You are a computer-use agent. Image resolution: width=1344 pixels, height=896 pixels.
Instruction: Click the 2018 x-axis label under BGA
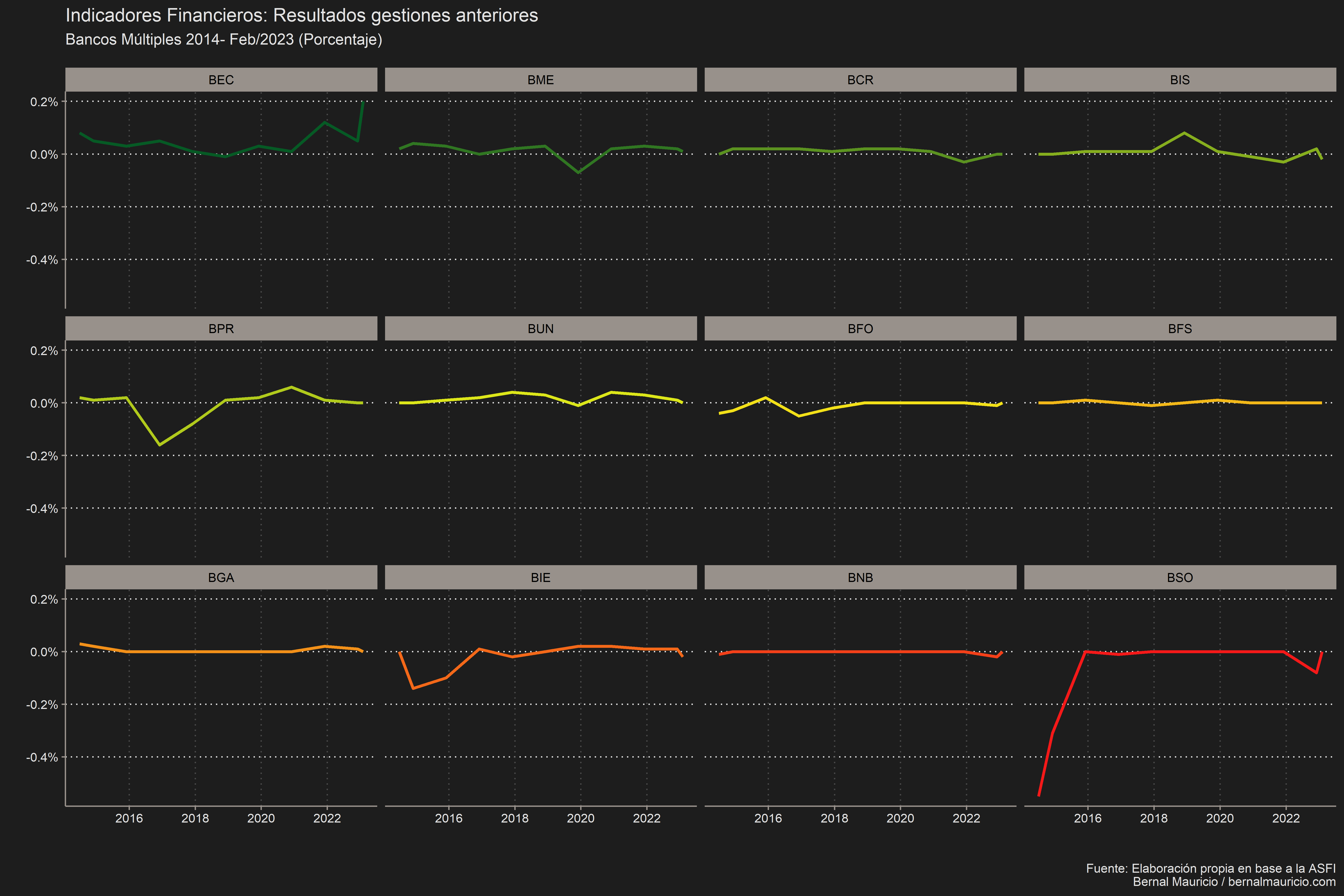pos(195,818)
